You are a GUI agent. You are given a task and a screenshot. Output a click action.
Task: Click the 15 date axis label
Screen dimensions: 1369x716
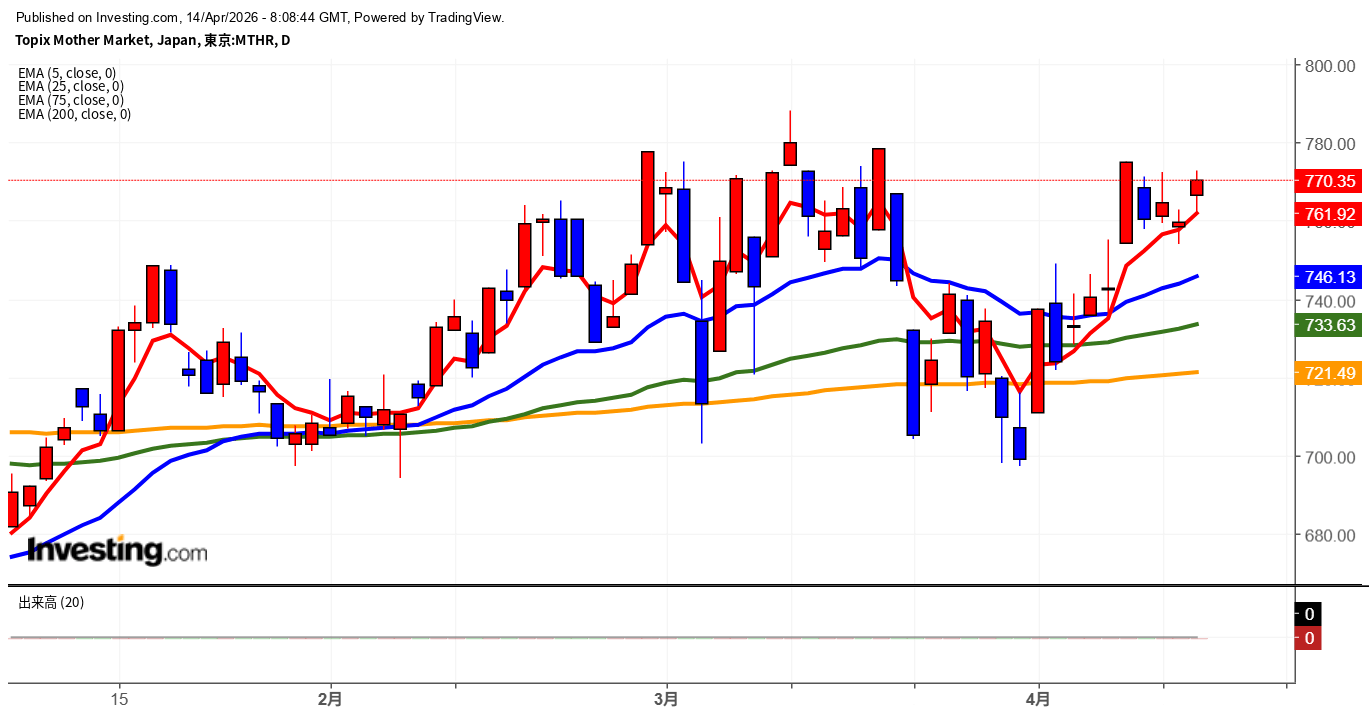pos(119,700)
